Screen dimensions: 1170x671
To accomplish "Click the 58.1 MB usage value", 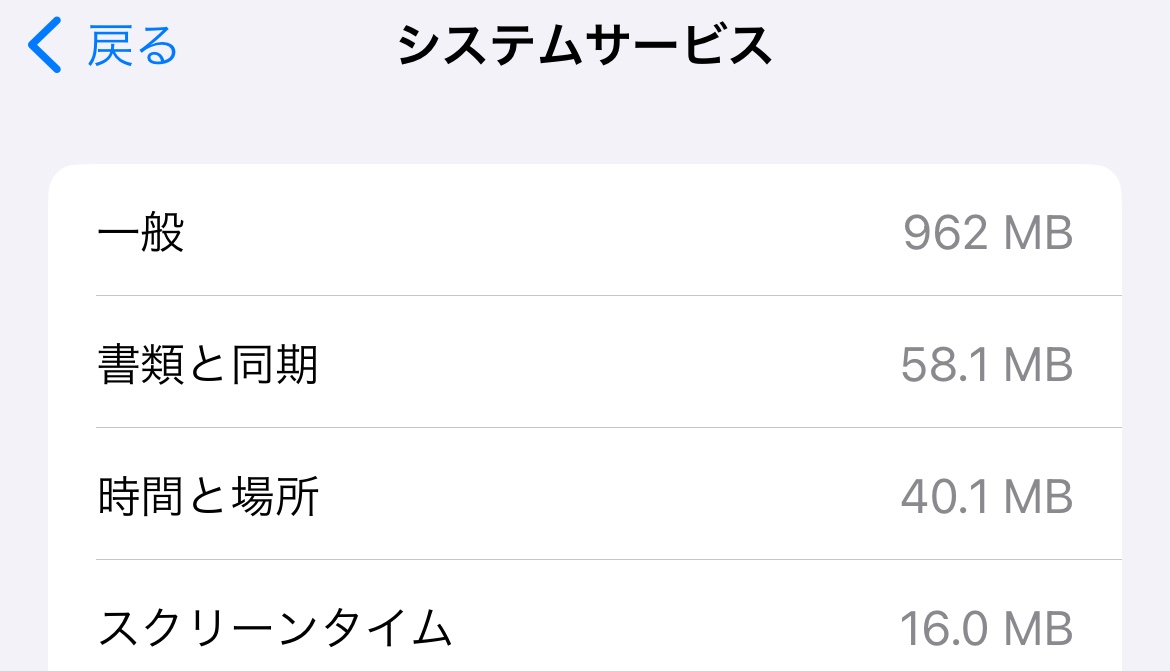I will click(986, 365).
